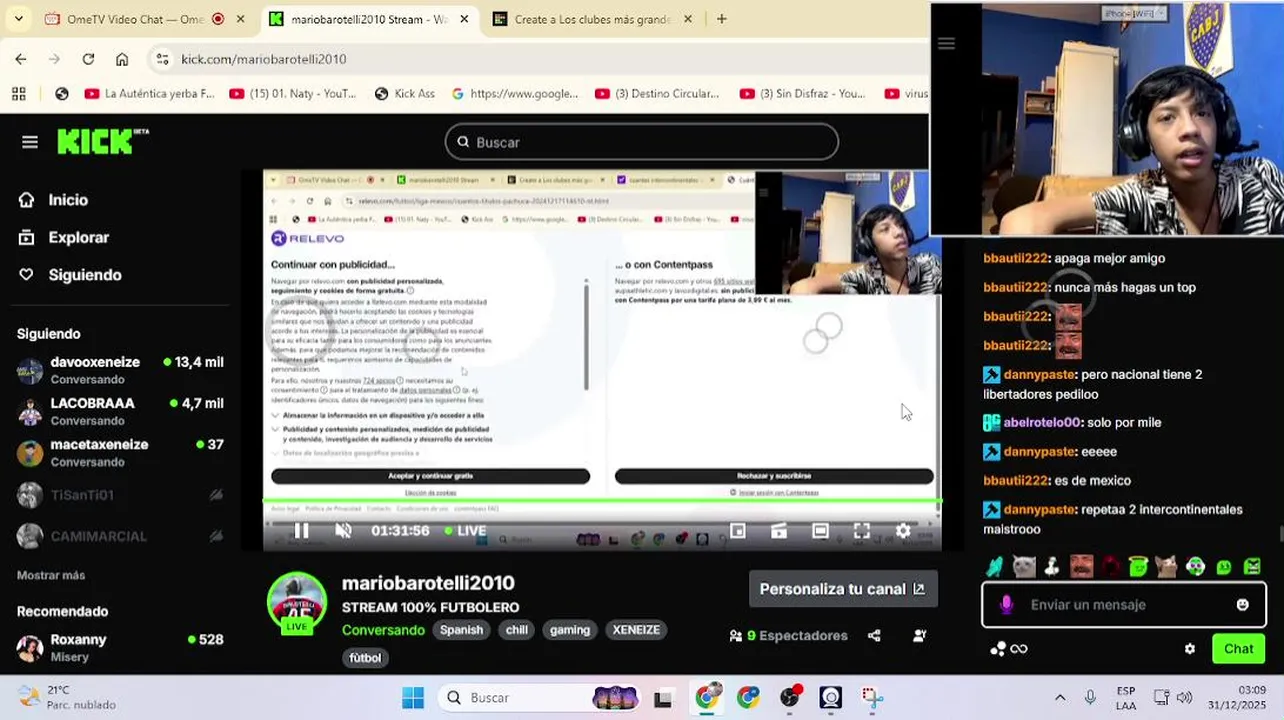Share the stream via share icon
1284x720 pixels.
pos(874,635)
